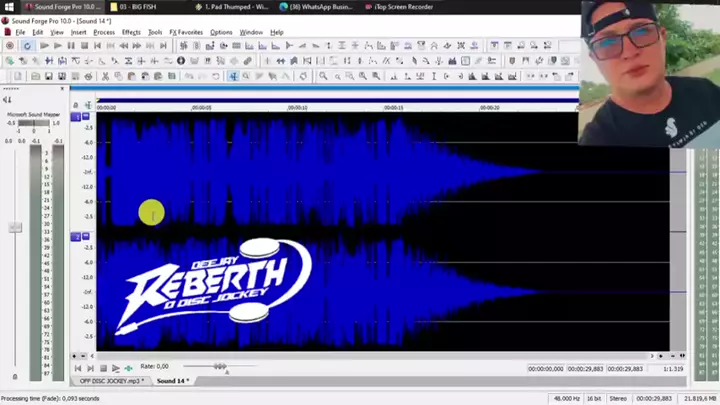
Task: Select the Edit tool in the toolbar
Action: (x=233, y=76)
